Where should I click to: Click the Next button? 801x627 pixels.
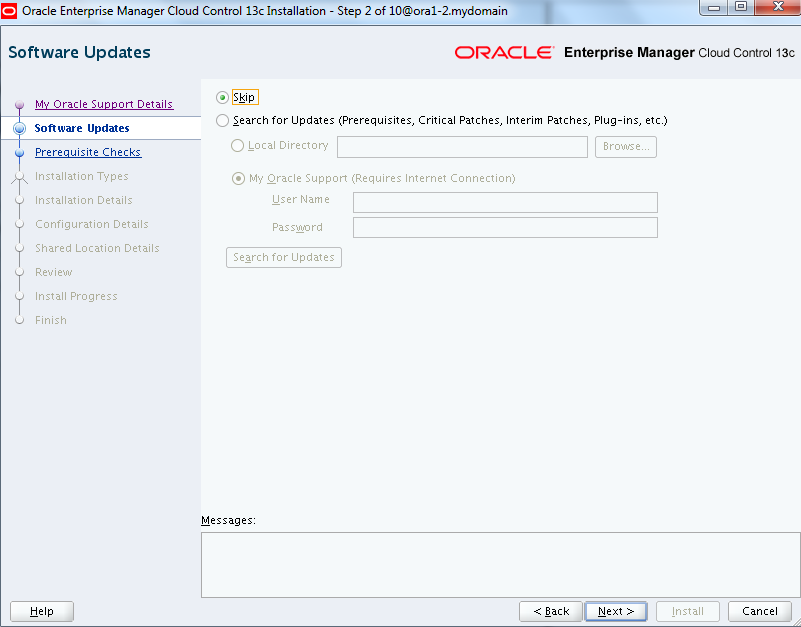616,611
